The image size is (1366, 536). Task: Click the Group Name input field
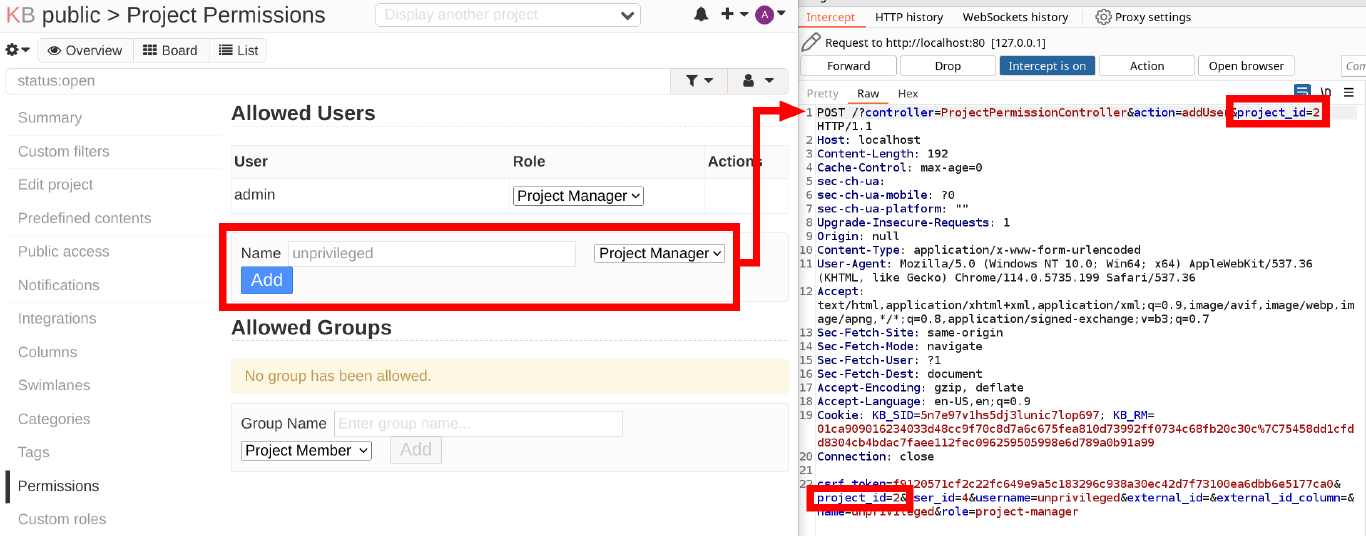click(478, 424)
